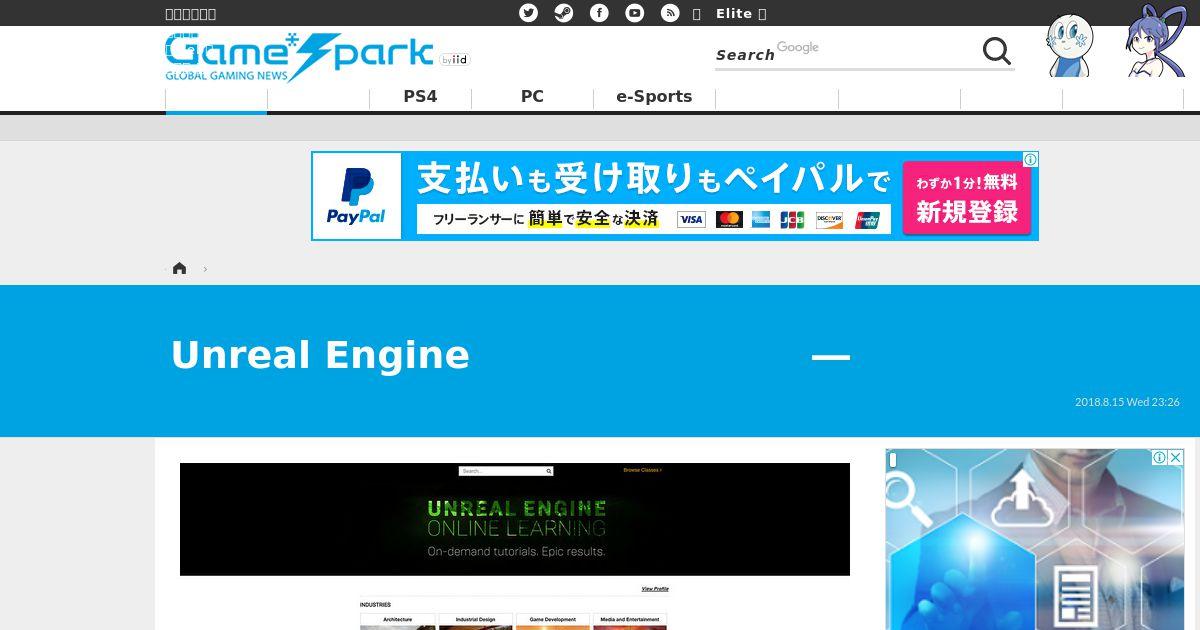Open the Facebook icon in top bar
The image size is (1200, 630).
pos(599,13)
